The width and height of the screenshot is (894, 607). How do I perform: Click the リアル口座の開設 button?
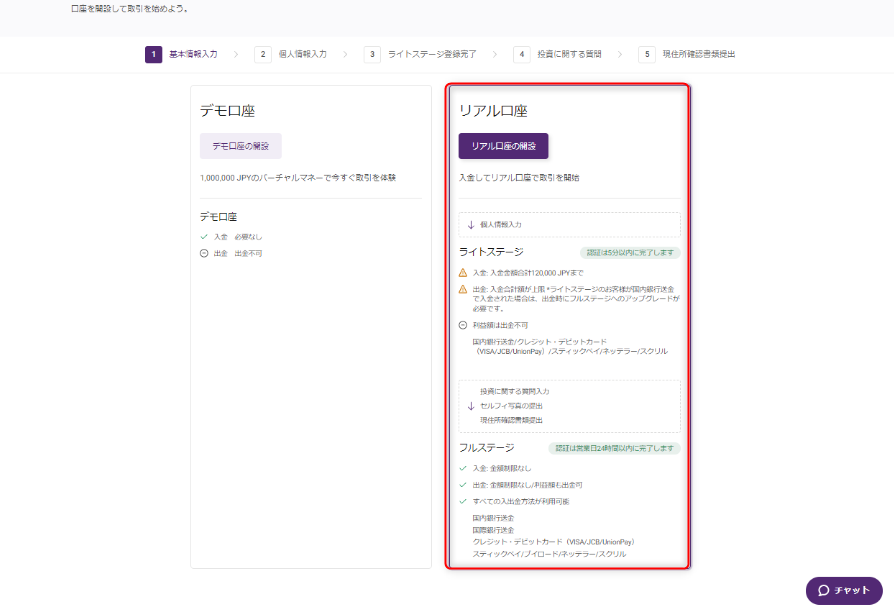tap(503, 146)
